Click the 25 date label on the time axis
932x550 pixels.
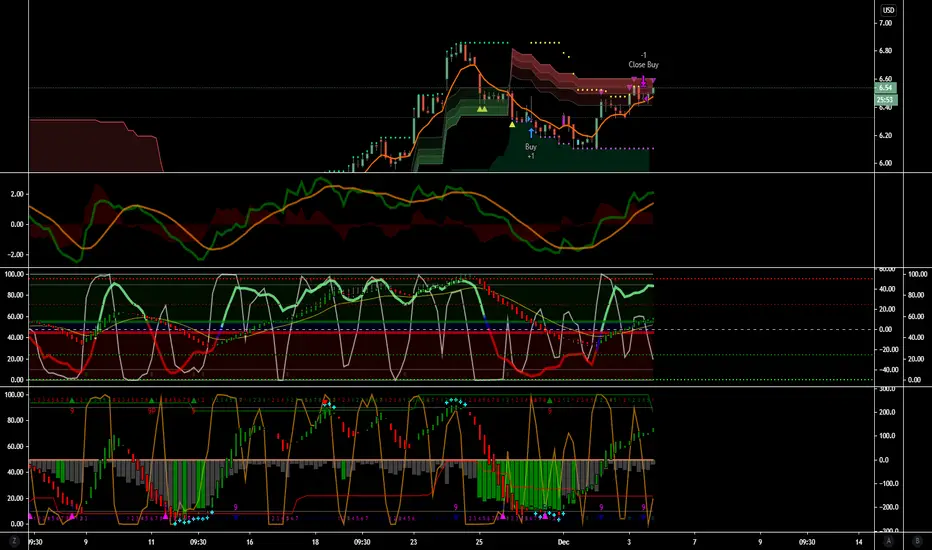[x=480, y=542]
